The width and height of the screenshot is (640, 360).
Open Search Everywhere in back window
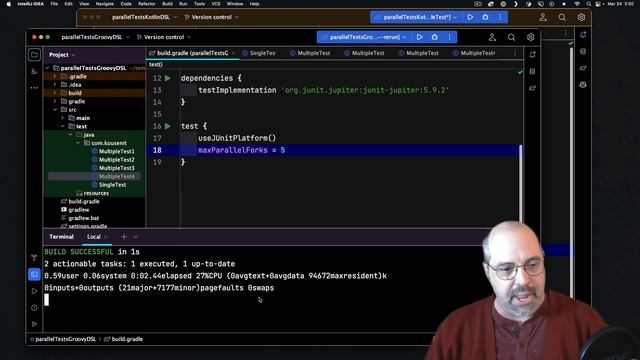(x=562, y=17)
